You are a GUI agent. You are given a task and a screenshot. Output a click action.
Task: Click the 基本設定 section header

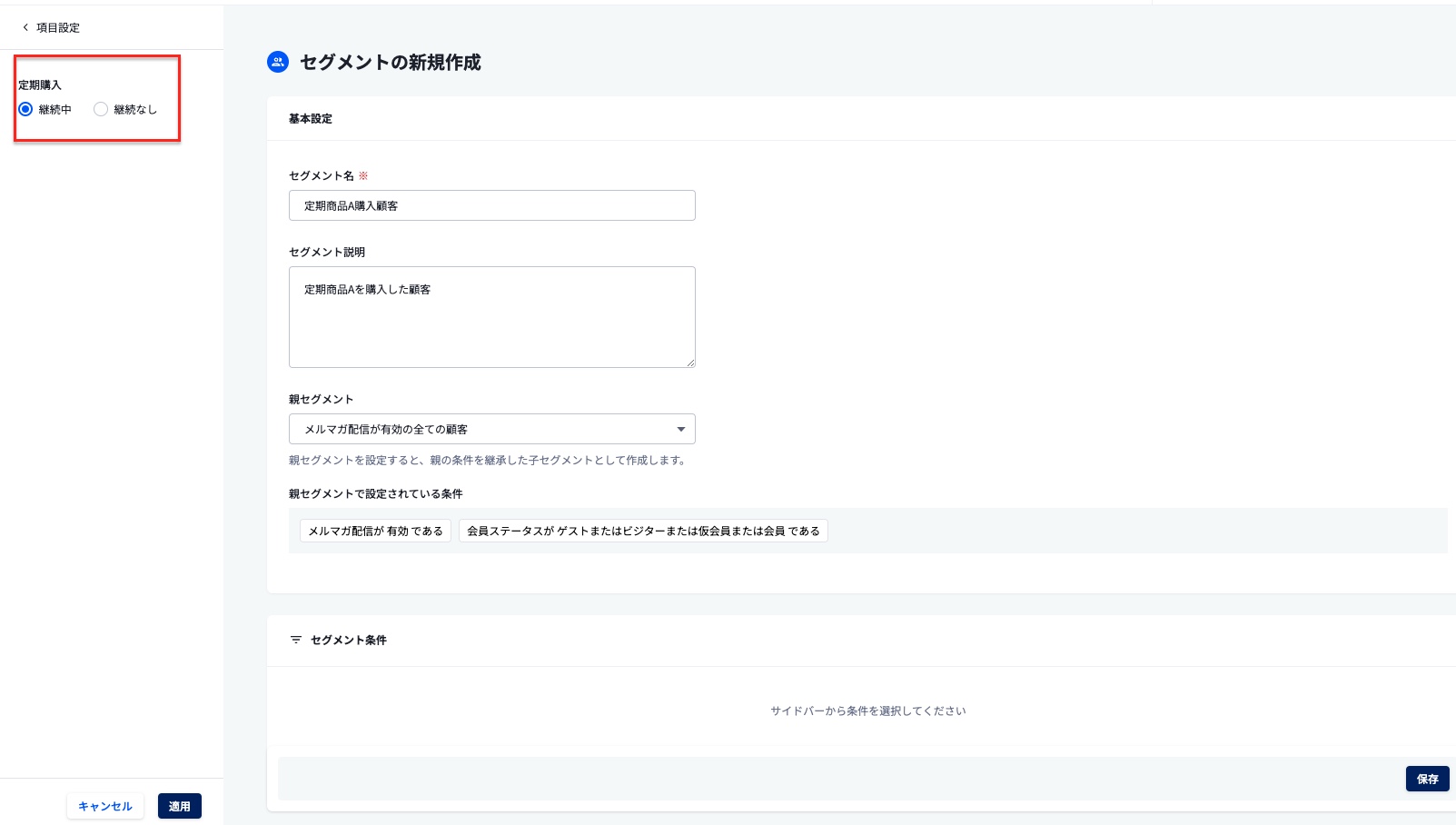click(310, 118)
